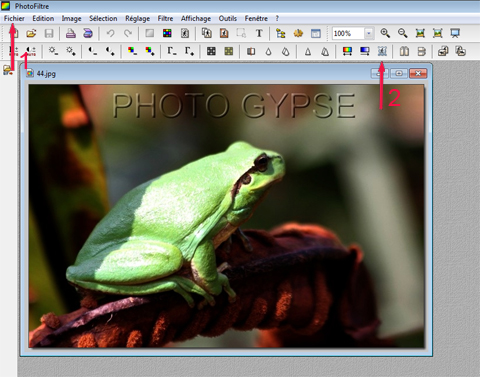
Task: Decrease gamma correction icon
Action: tap(172, 51)
